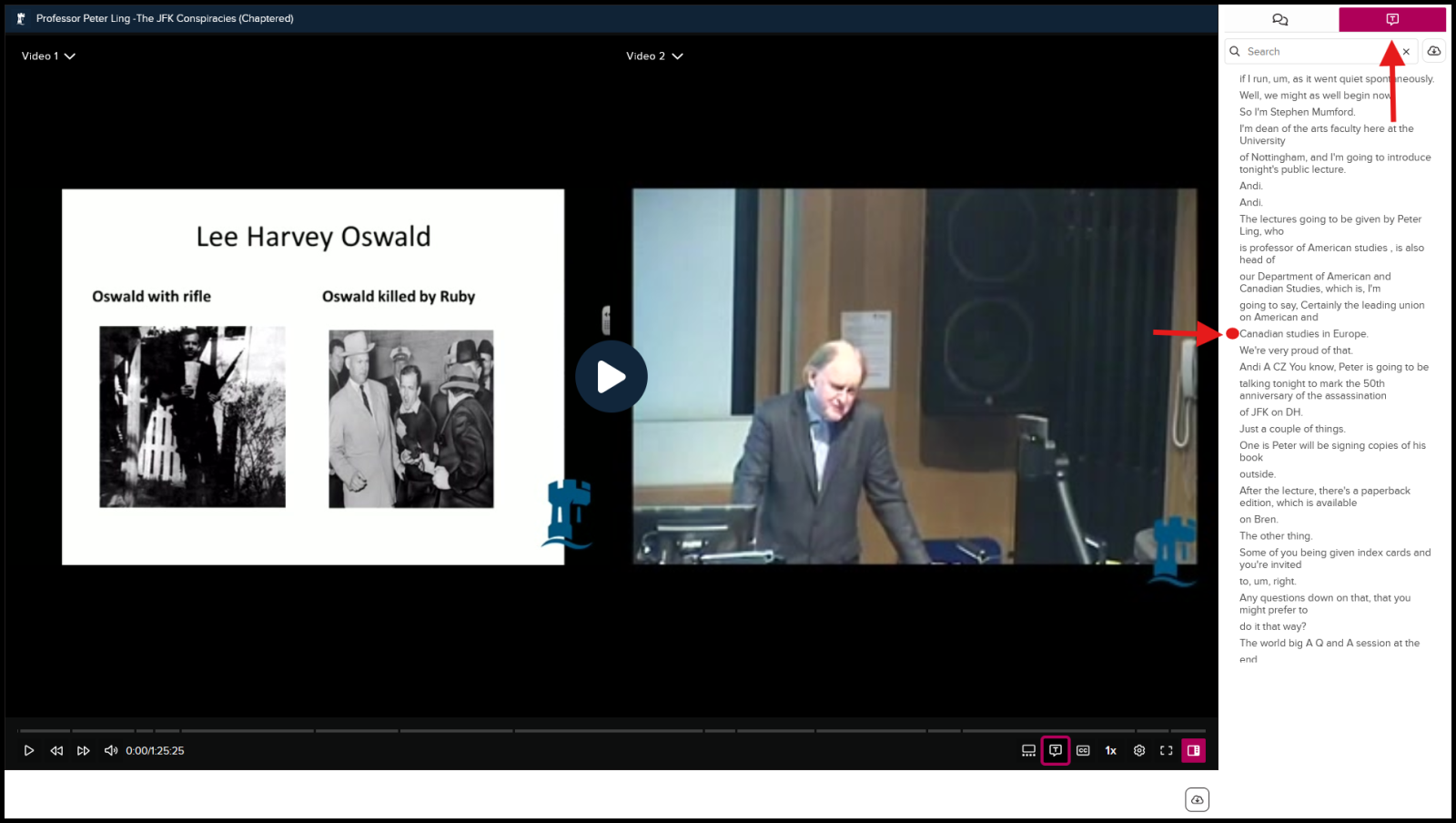
Task: Jump to line 'of JFK on DH.'
Action: click(x=1271, y=412)
